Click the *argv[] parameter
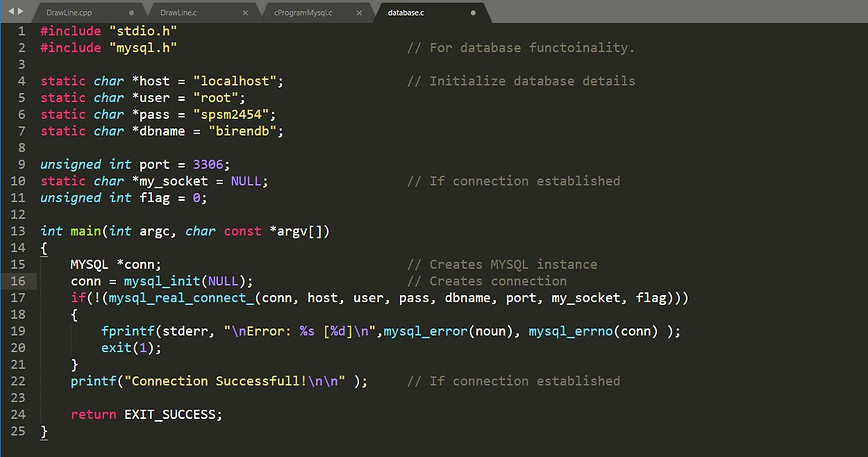 [x=297, y=231]
